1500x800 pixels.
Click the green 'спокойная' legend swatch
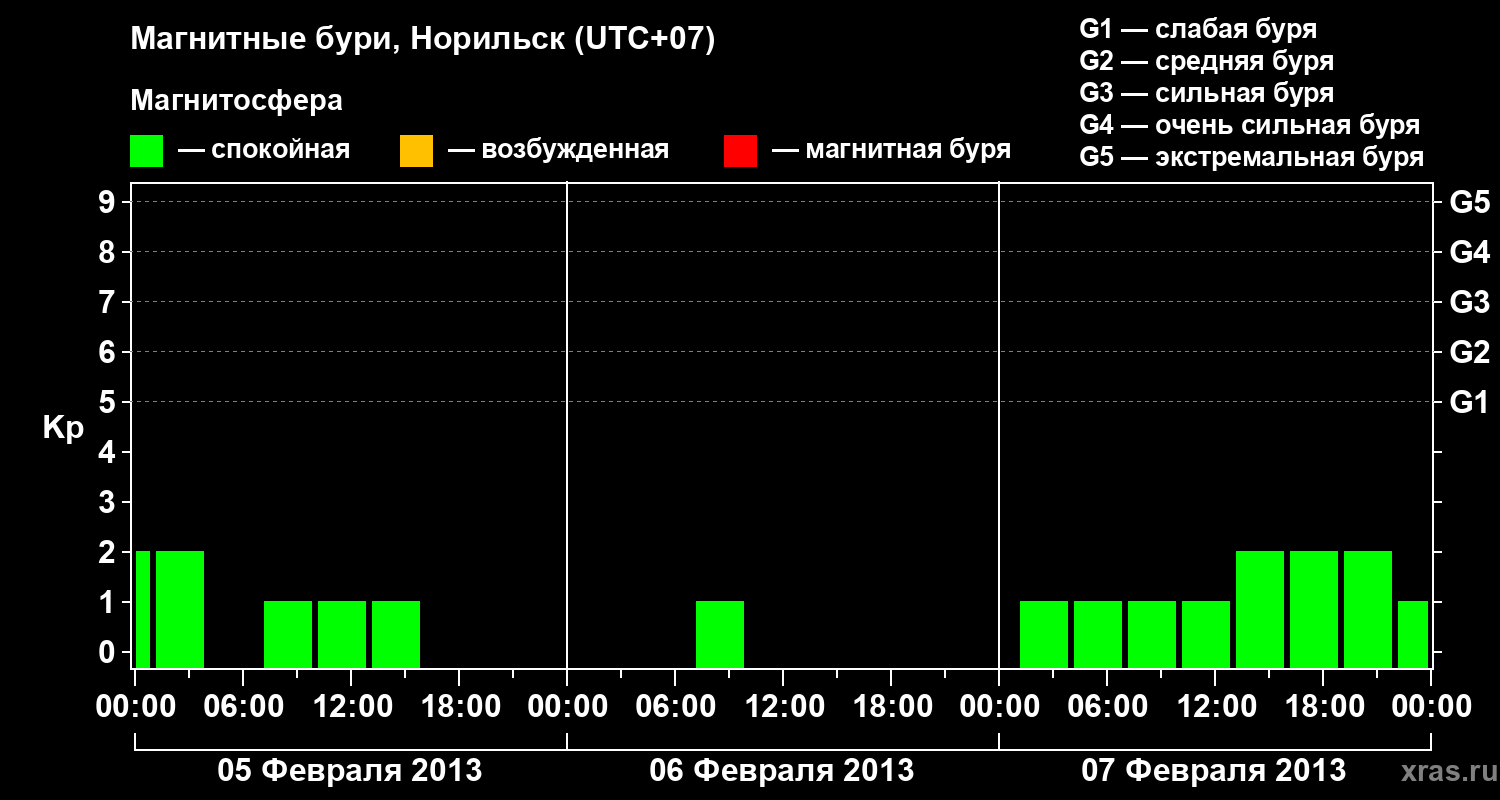point(146,151)
